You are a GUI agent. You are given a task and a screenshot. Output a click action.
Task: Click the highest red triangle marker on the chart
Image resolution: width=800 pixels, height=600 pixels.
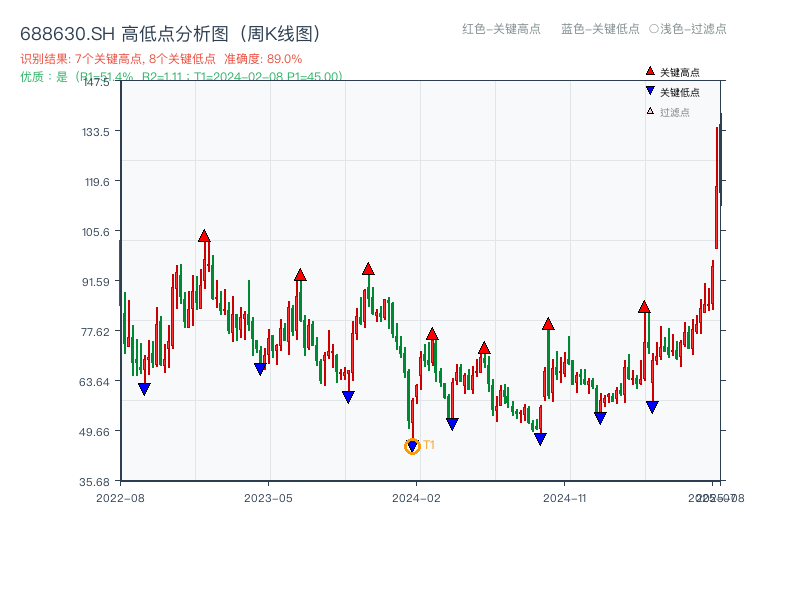pyautogui.click(x=204, y=235)
